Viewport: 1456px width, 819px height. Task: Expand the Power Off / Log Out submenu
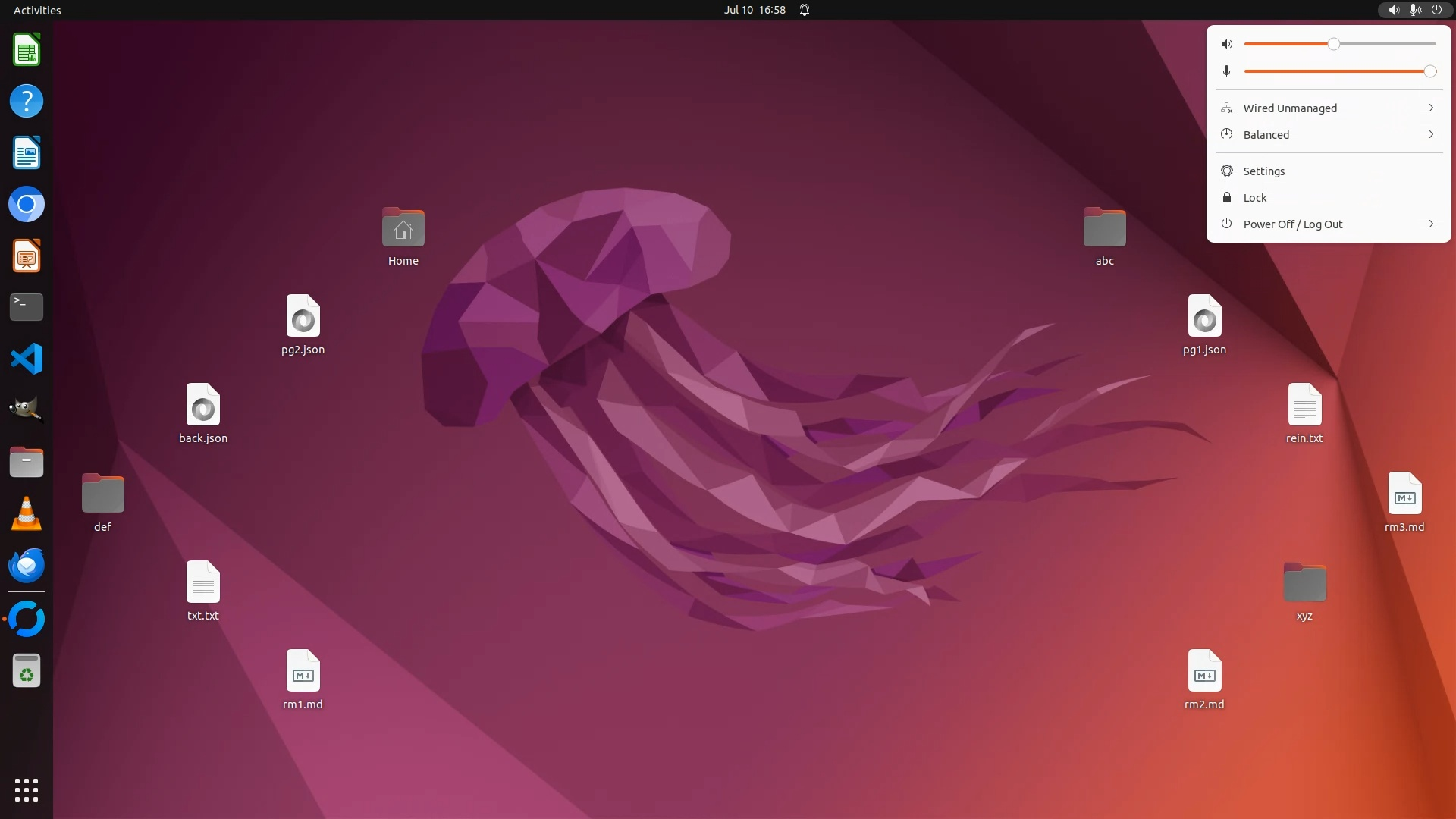pos(1430,224)
